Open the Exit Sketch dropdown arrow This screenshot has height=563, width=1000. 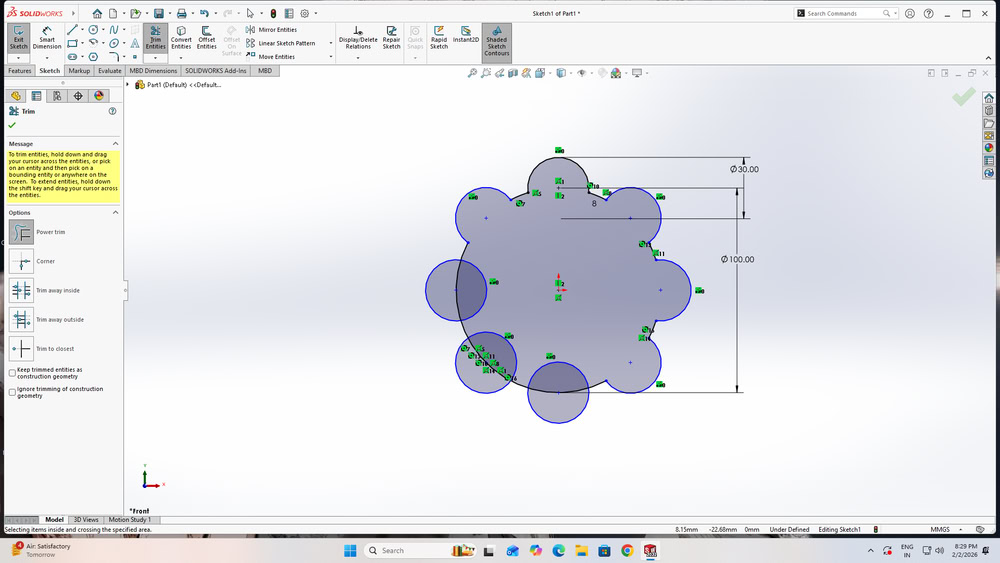tap(18, 58)
